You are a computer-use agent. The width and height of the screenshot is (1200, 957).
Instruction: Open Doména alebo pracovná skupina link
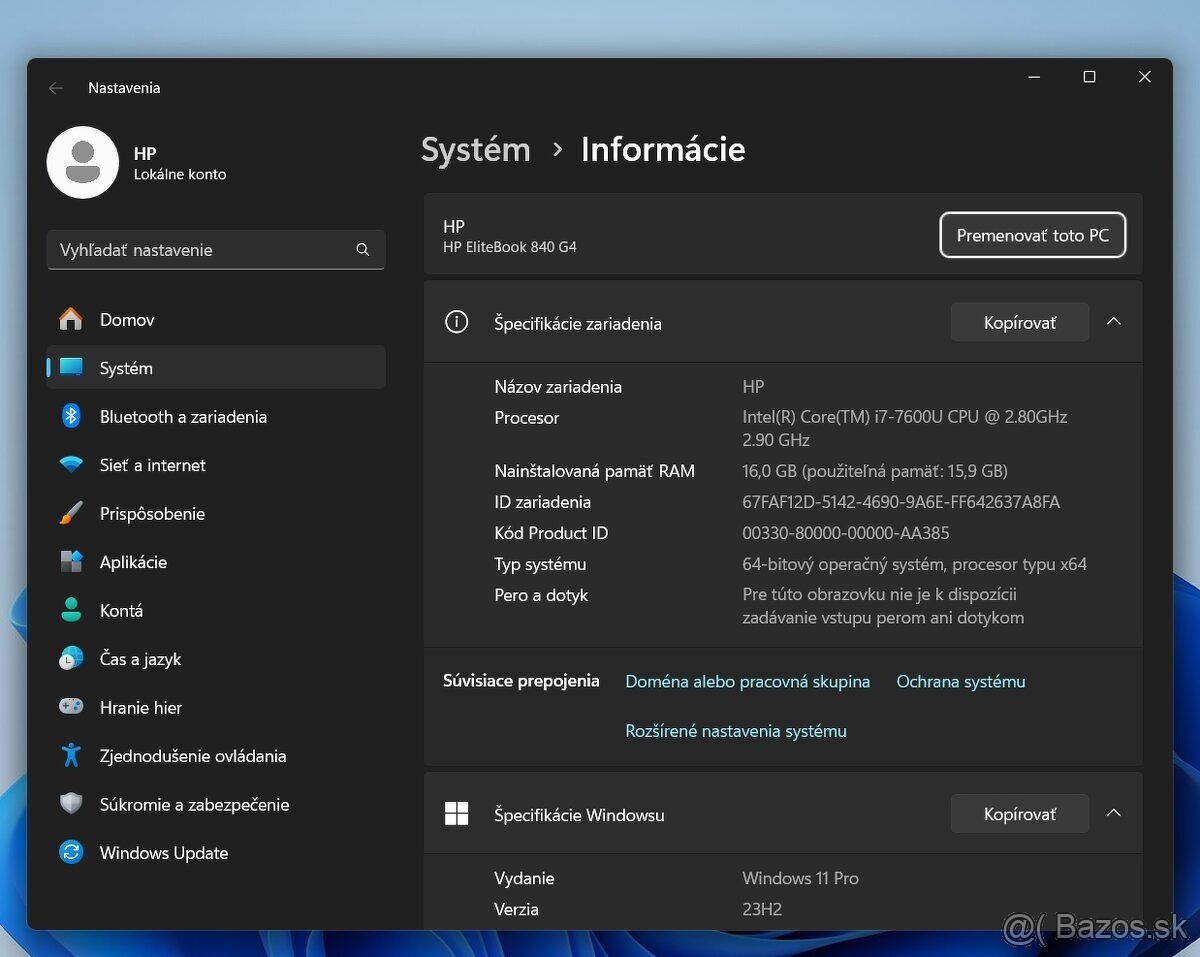tap(747, 682)
